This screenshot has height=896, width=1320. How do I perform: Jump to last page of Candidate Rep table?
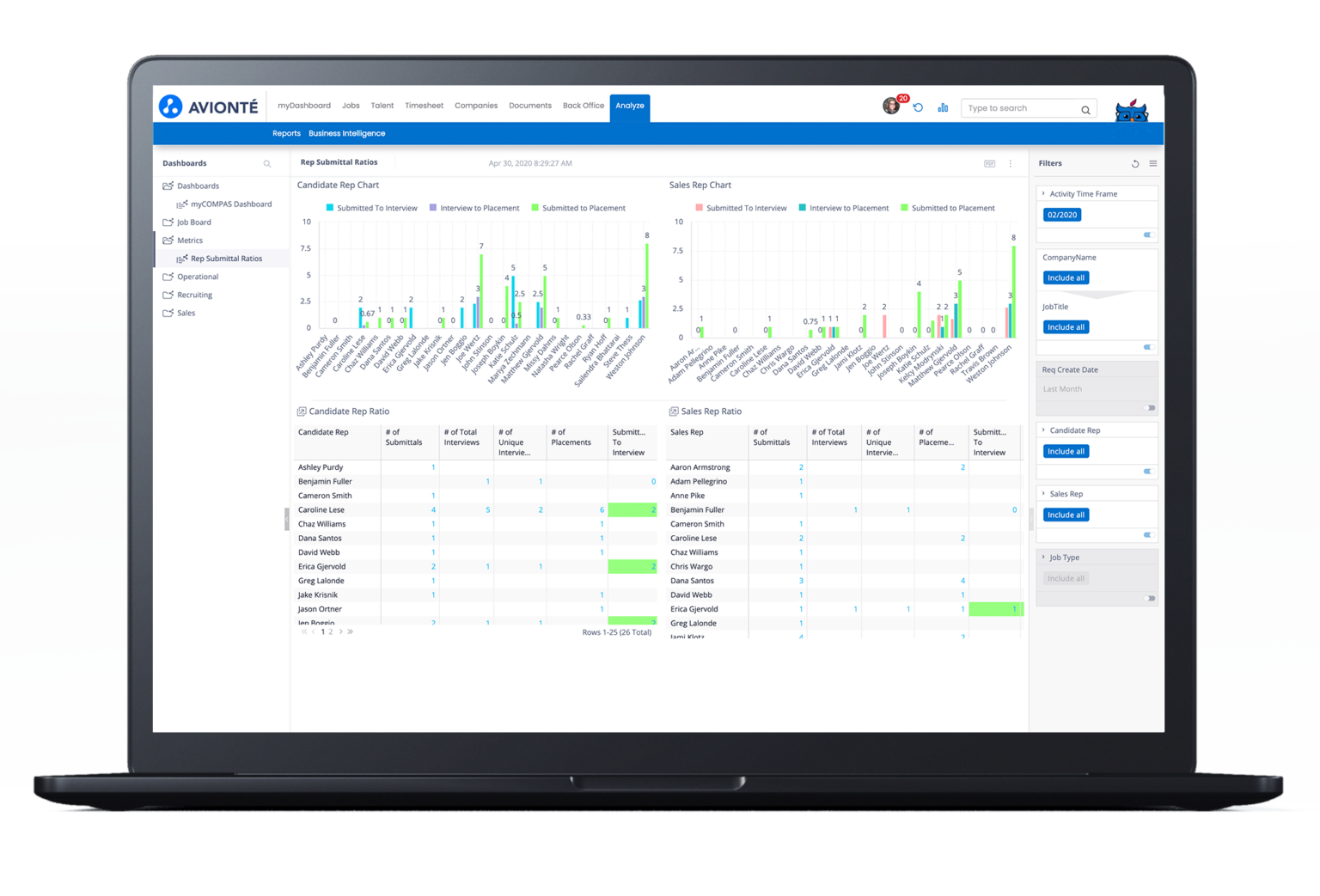tap(351, 632)
